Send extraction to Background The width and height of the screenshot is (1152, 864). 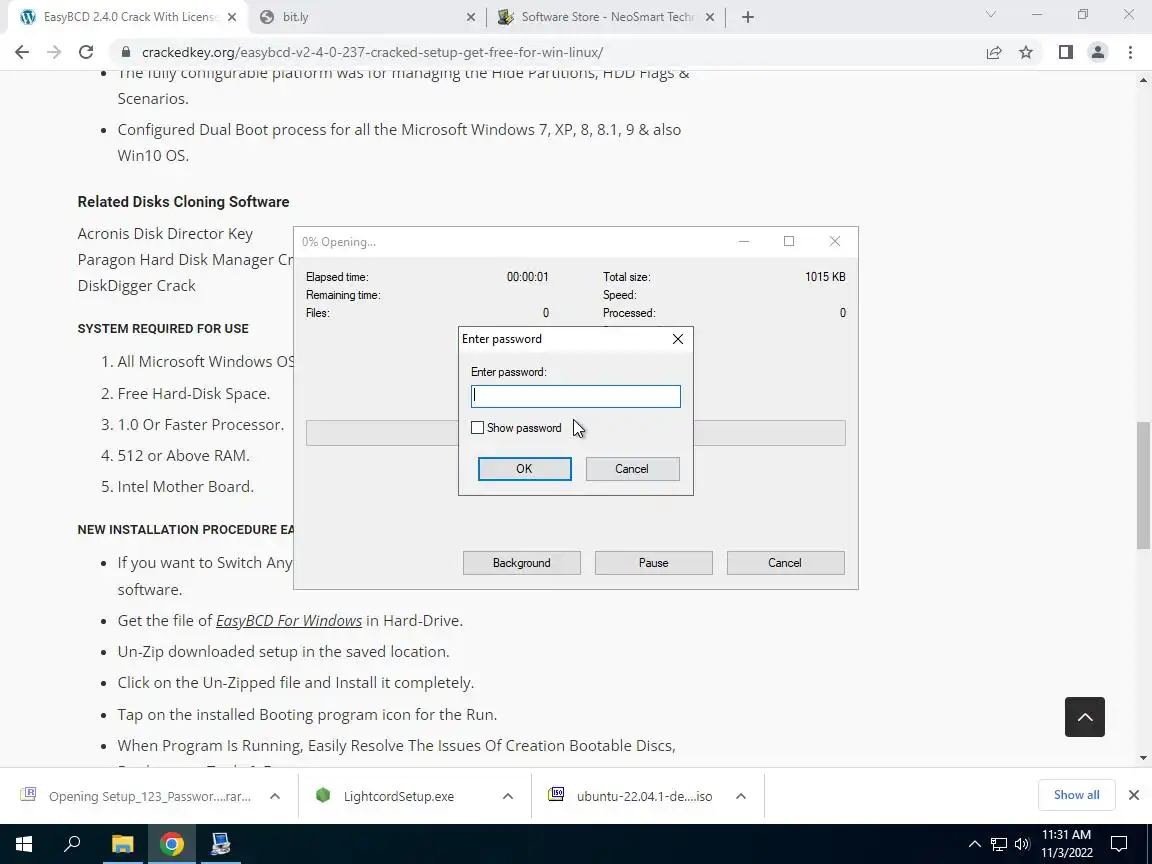[522, 563]
